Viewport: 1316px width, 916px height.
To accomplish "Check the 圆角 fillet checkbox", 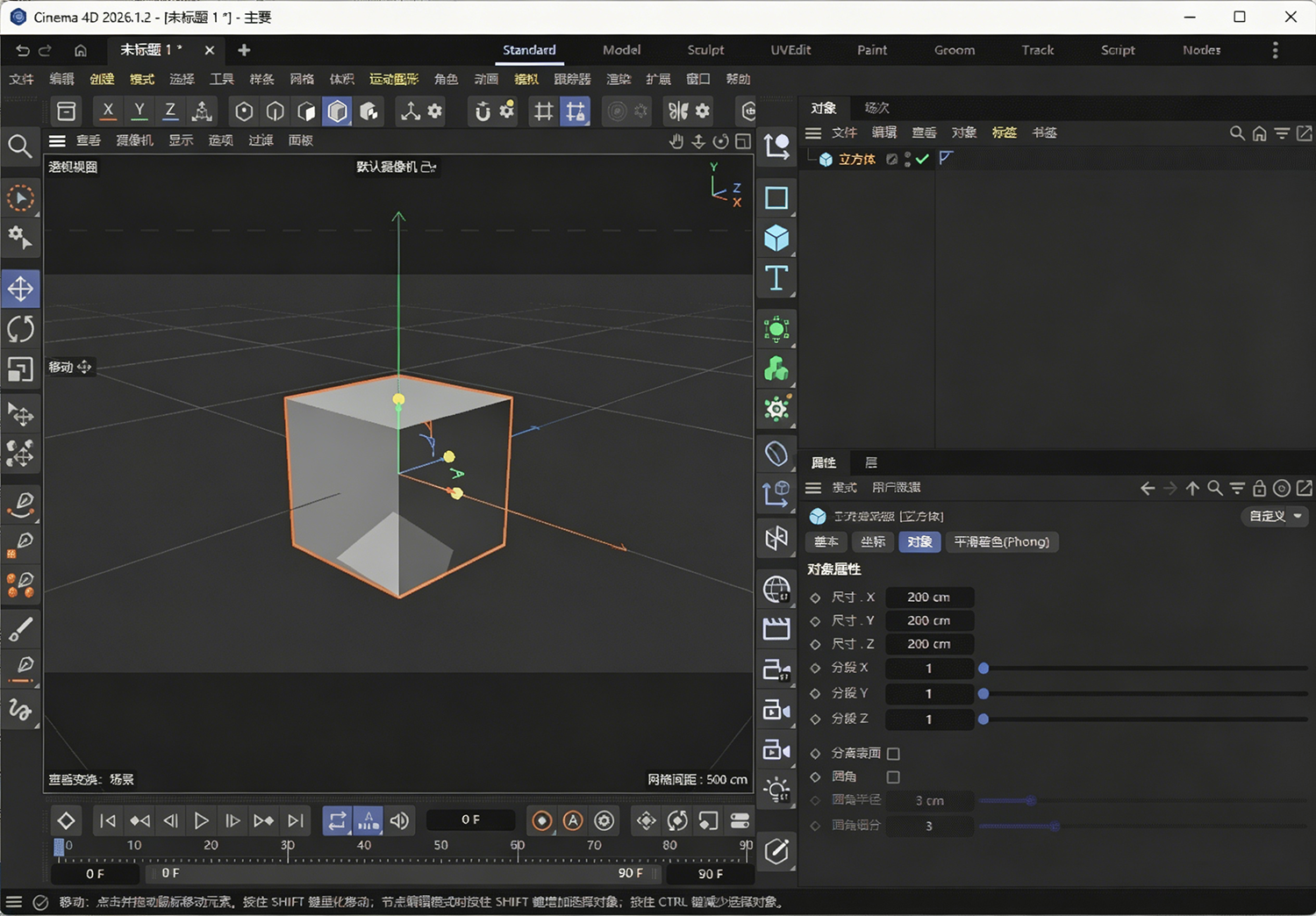I will pyautogui.click(x=893, y=776).
